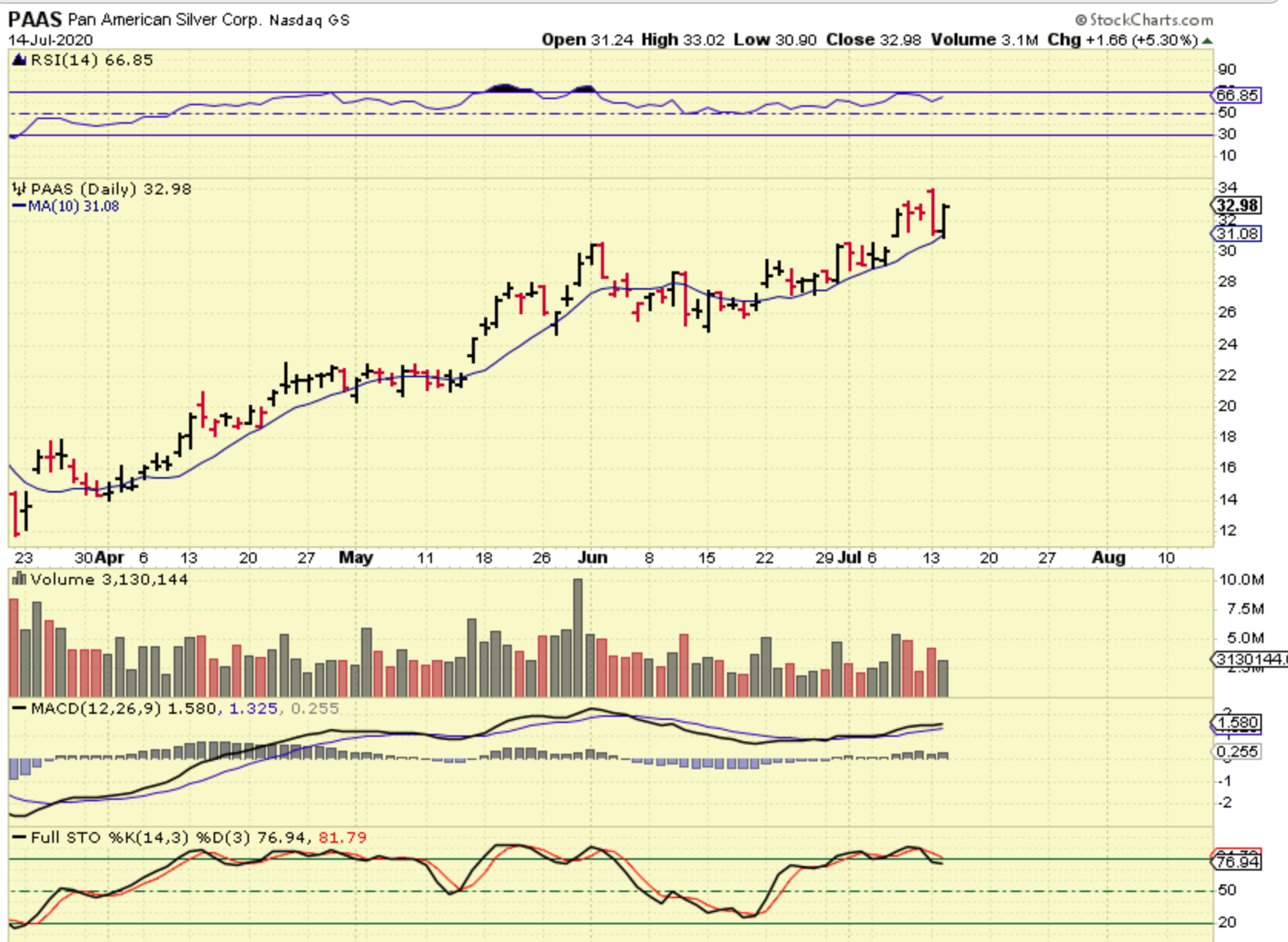Click the 12 level on the price axis
Image resolution: width=1288 pixels, height=942 pixels.
pos(1227,530)
